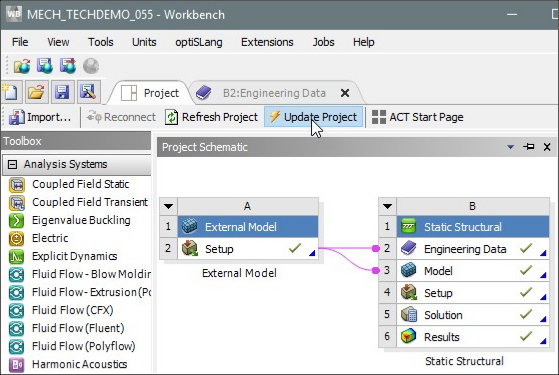Open the View menu
Screen dimensions: 559x375
(58, 42)
